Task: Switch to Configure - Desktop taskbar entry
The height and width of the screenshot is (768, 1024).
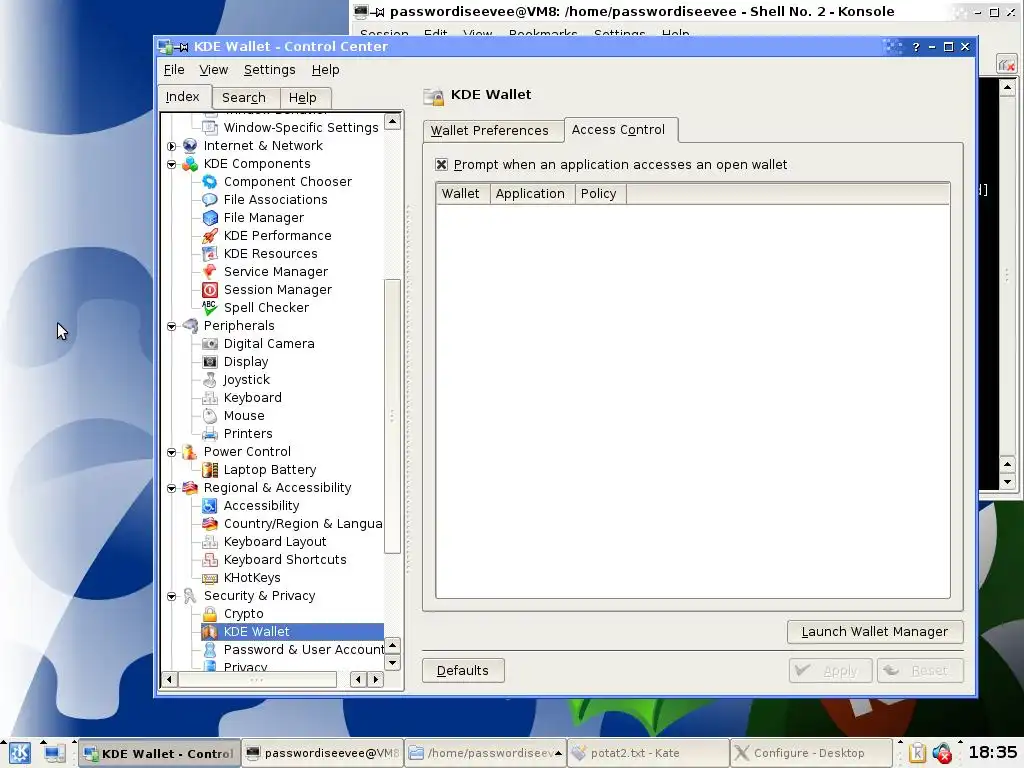Action: pyautogui.click(x=810, y=753)
